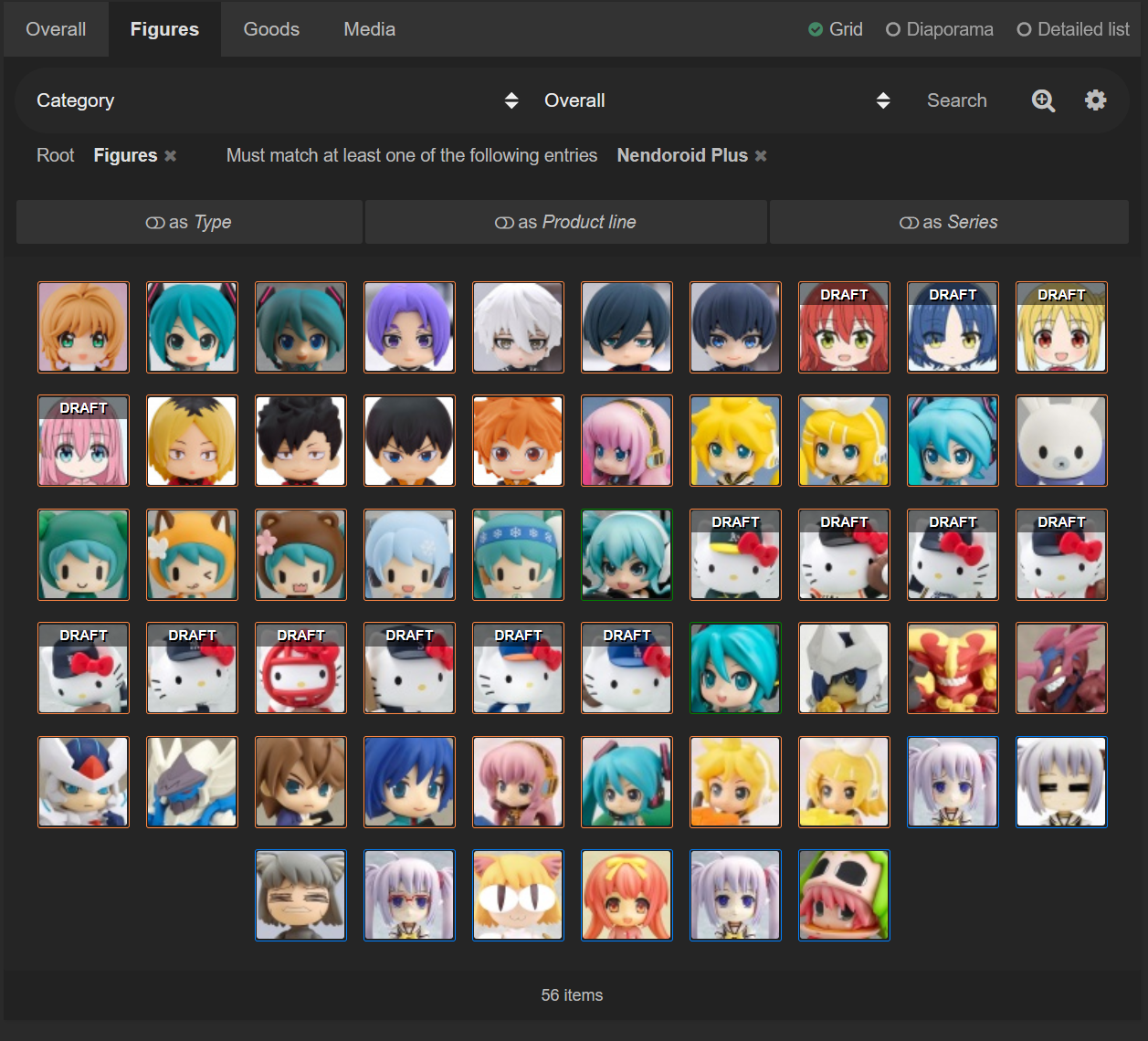Open the red and gold robot thumbnail
The height and width of the screenshot is (1041, 1148).
point(953,668)
